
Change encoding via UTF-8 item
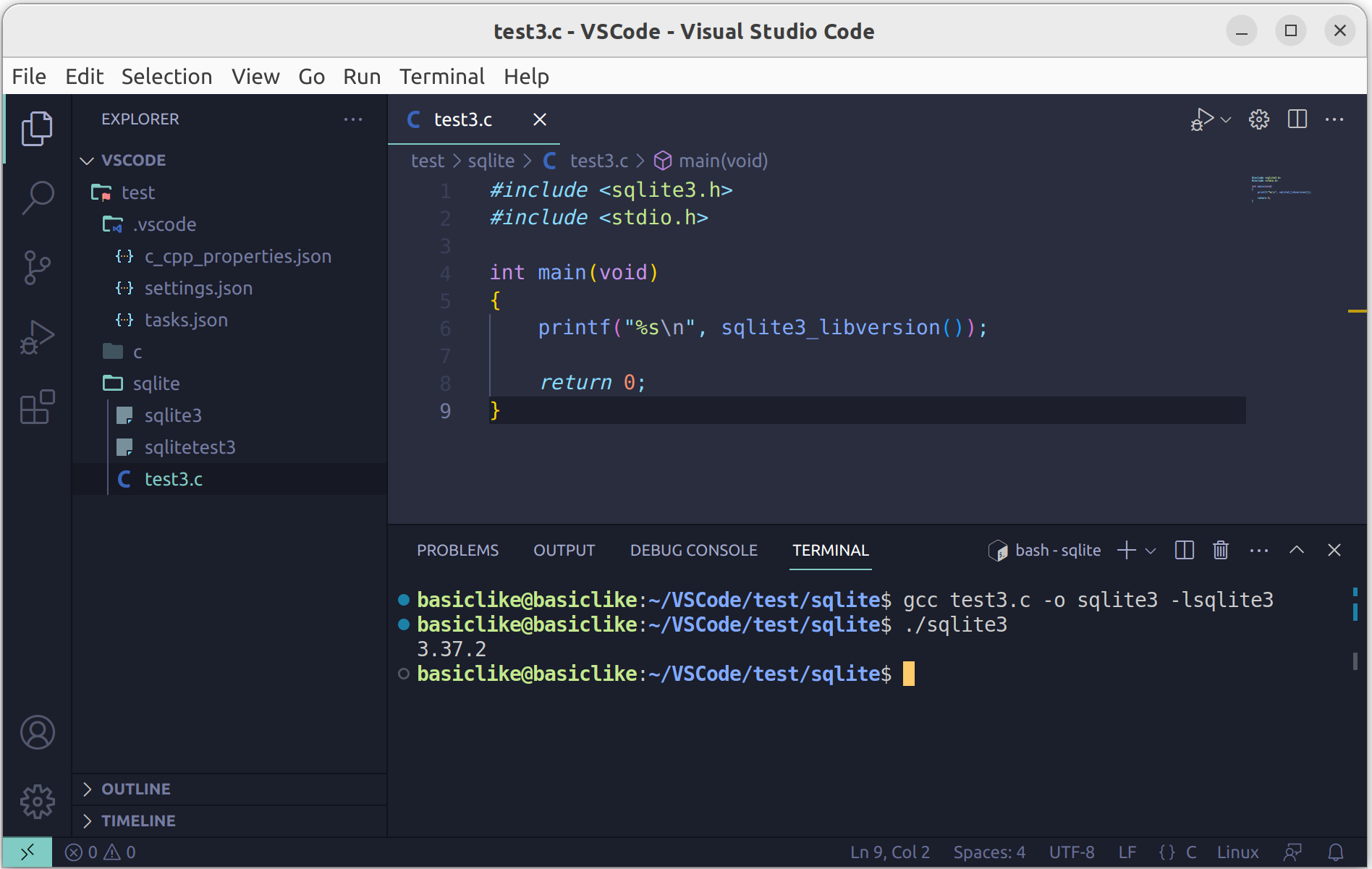(x=1072, y=852)
